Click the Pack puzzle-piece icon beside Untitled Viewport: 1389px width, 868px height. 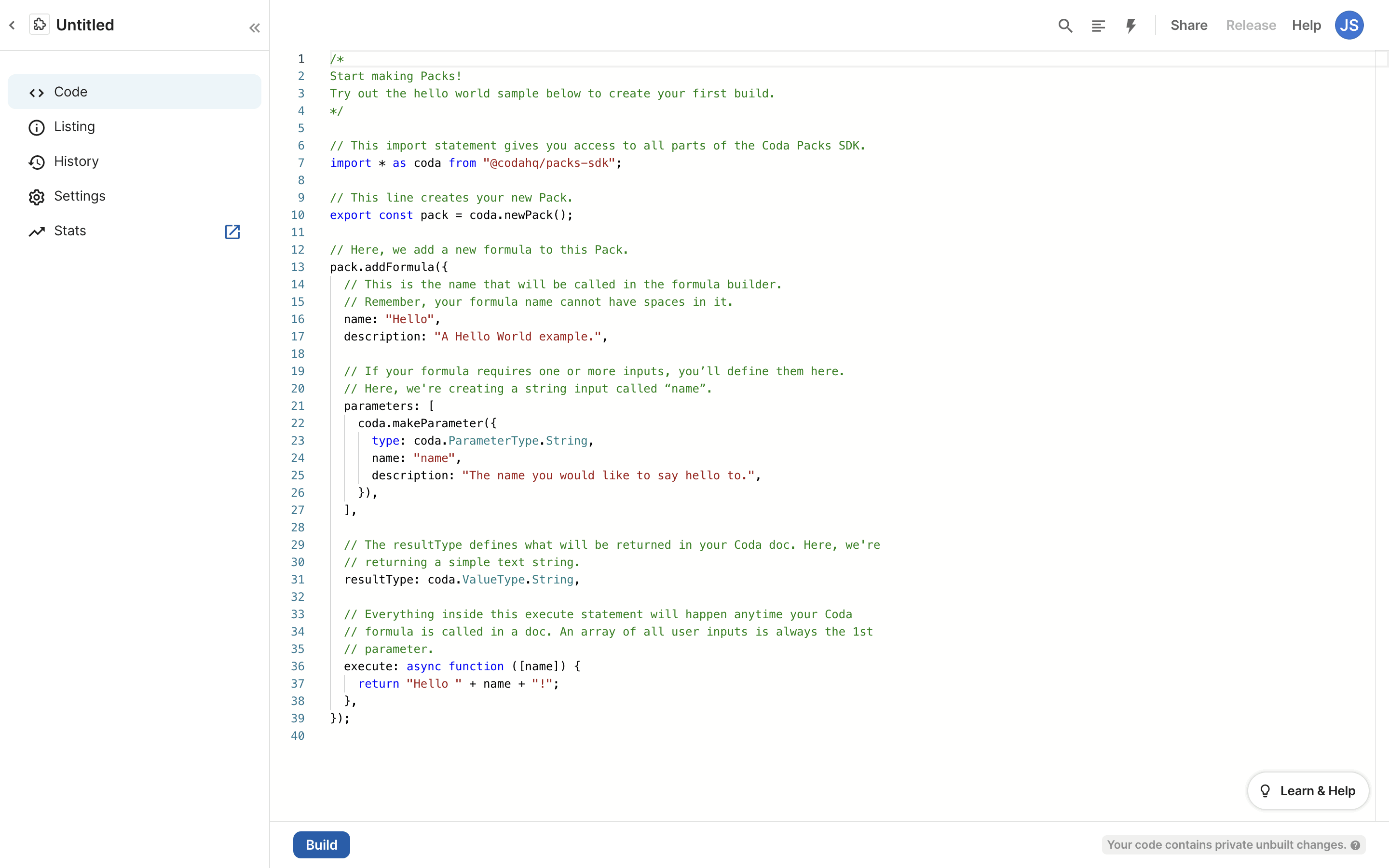39,25
